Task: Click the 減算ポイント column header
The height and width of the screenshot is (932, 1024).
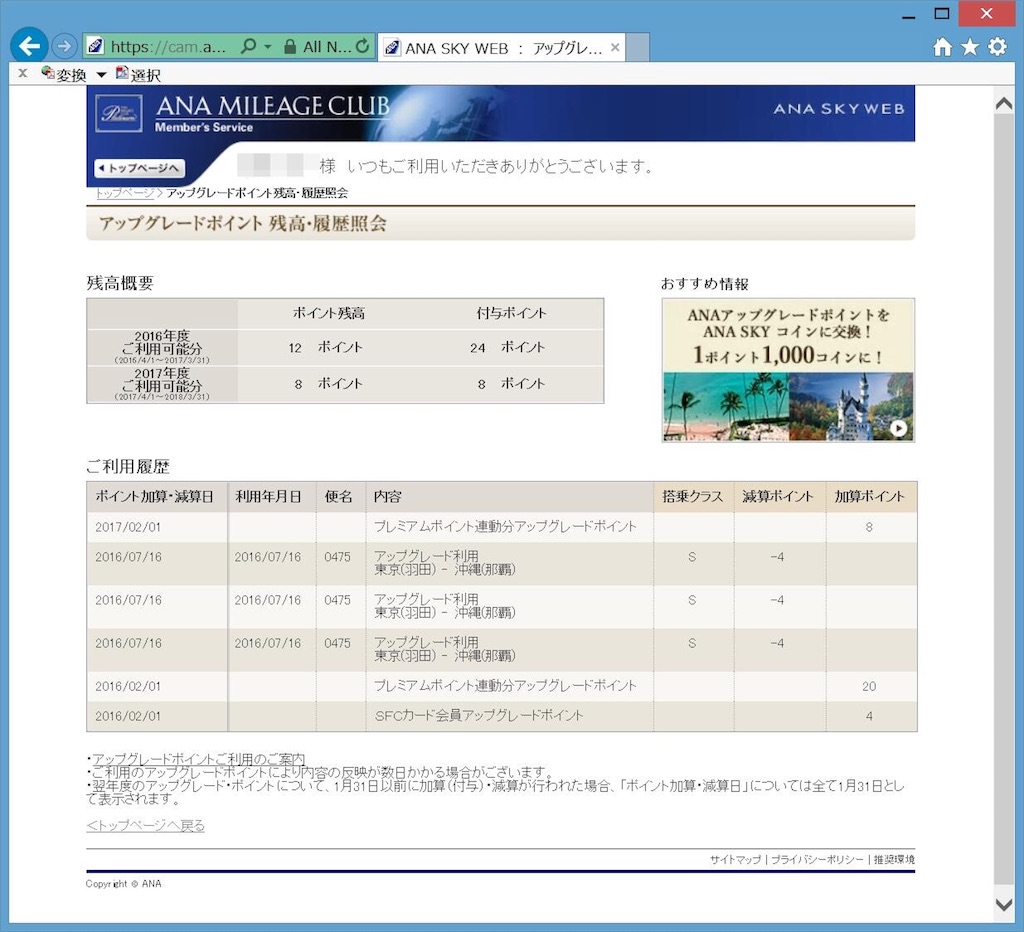Action: 778,496
